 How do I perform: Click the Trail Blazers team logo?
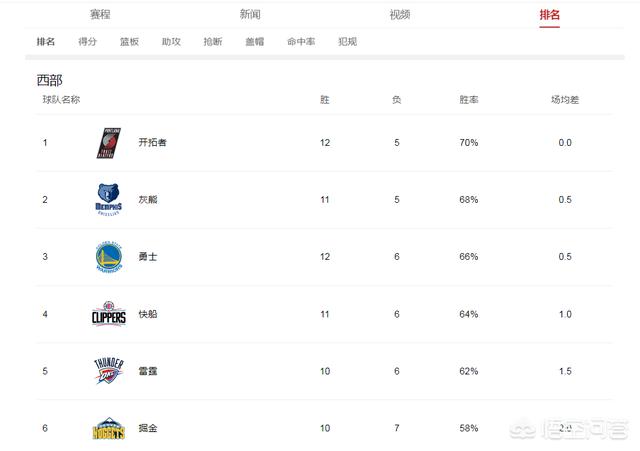point(109,143)
